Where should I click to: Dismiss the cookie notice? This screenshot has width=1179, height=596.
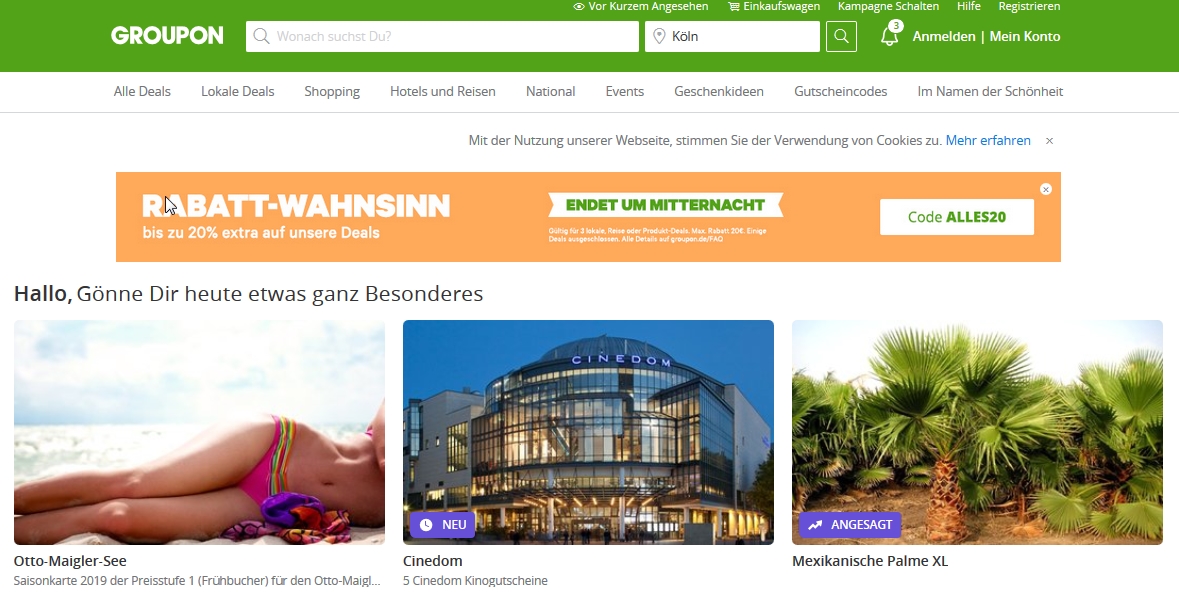[1049, 141]
